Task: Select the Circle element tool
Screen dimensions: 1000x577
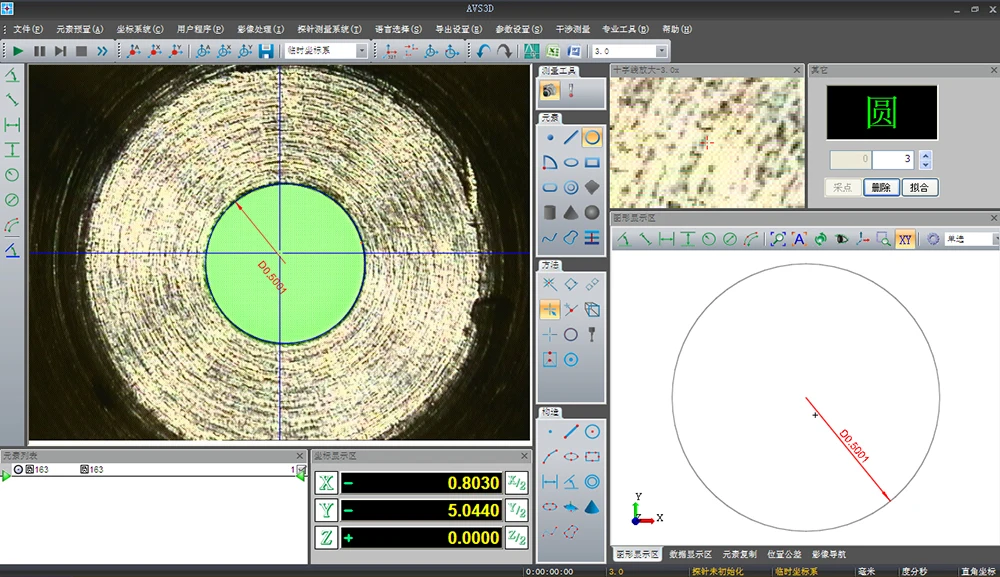Action: pyautogui.click(x=592, y=137)
